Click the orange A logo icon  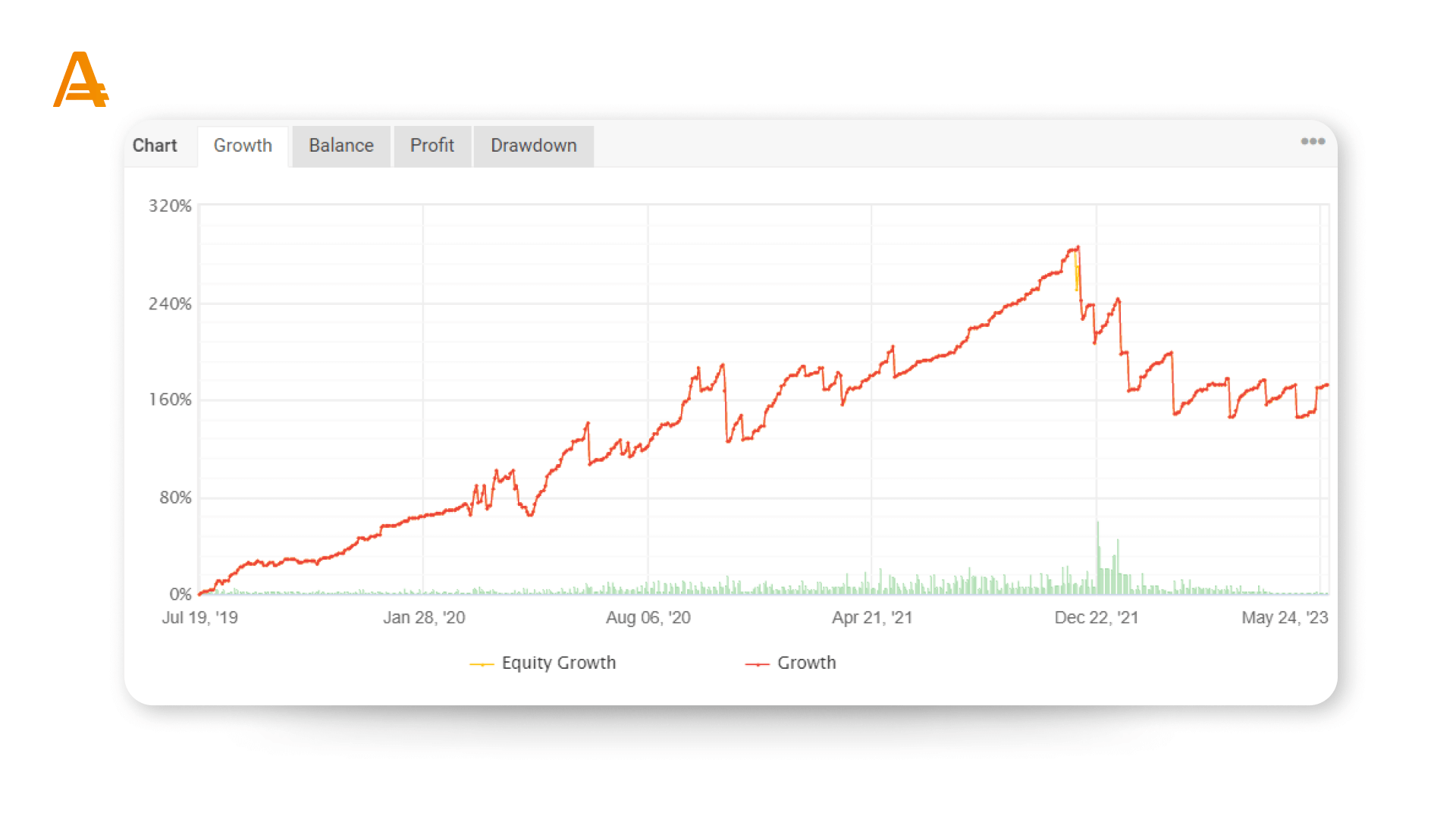[80, 80]
